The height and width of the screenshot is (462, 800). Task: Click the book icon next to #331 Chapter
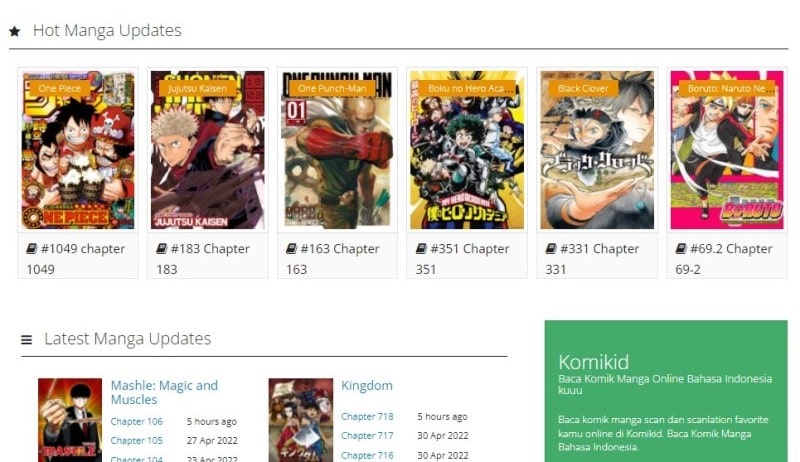[x=551, y=248]
